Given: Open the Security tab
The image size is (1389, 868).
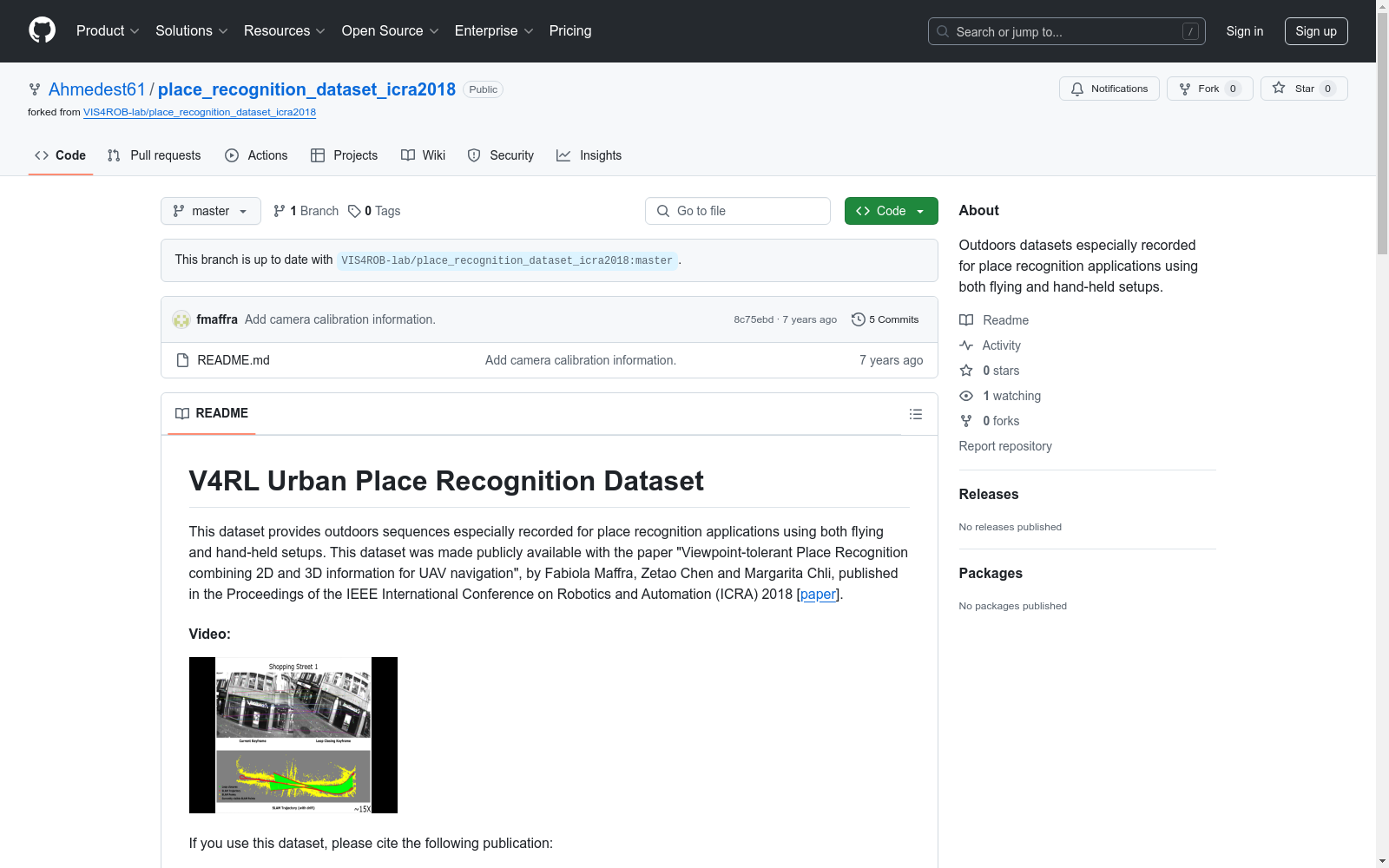Looking at the screenshot, I should (x=501, y=155).
